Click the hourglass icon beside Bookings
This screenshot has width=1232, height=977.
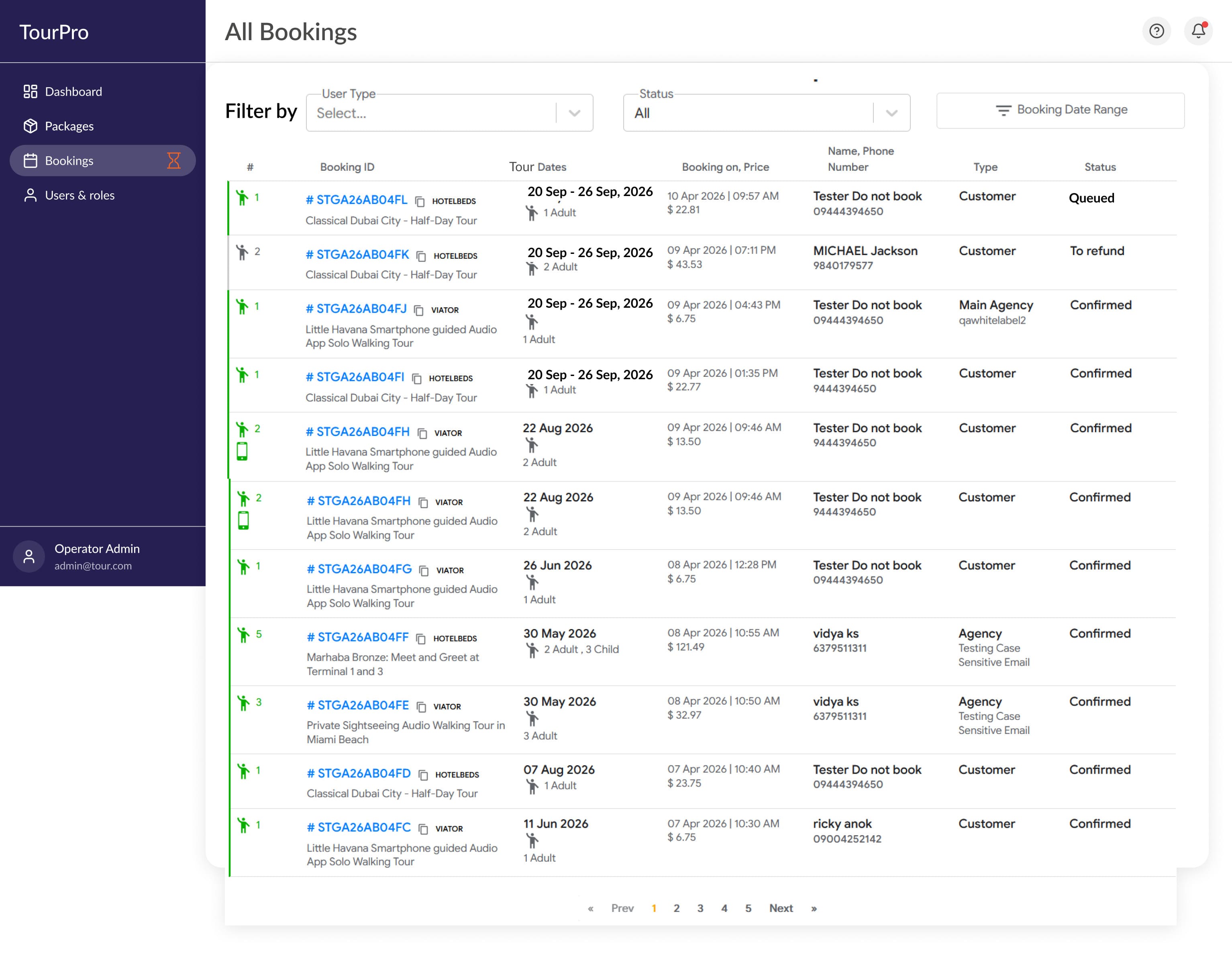click(x=174, y=161)
